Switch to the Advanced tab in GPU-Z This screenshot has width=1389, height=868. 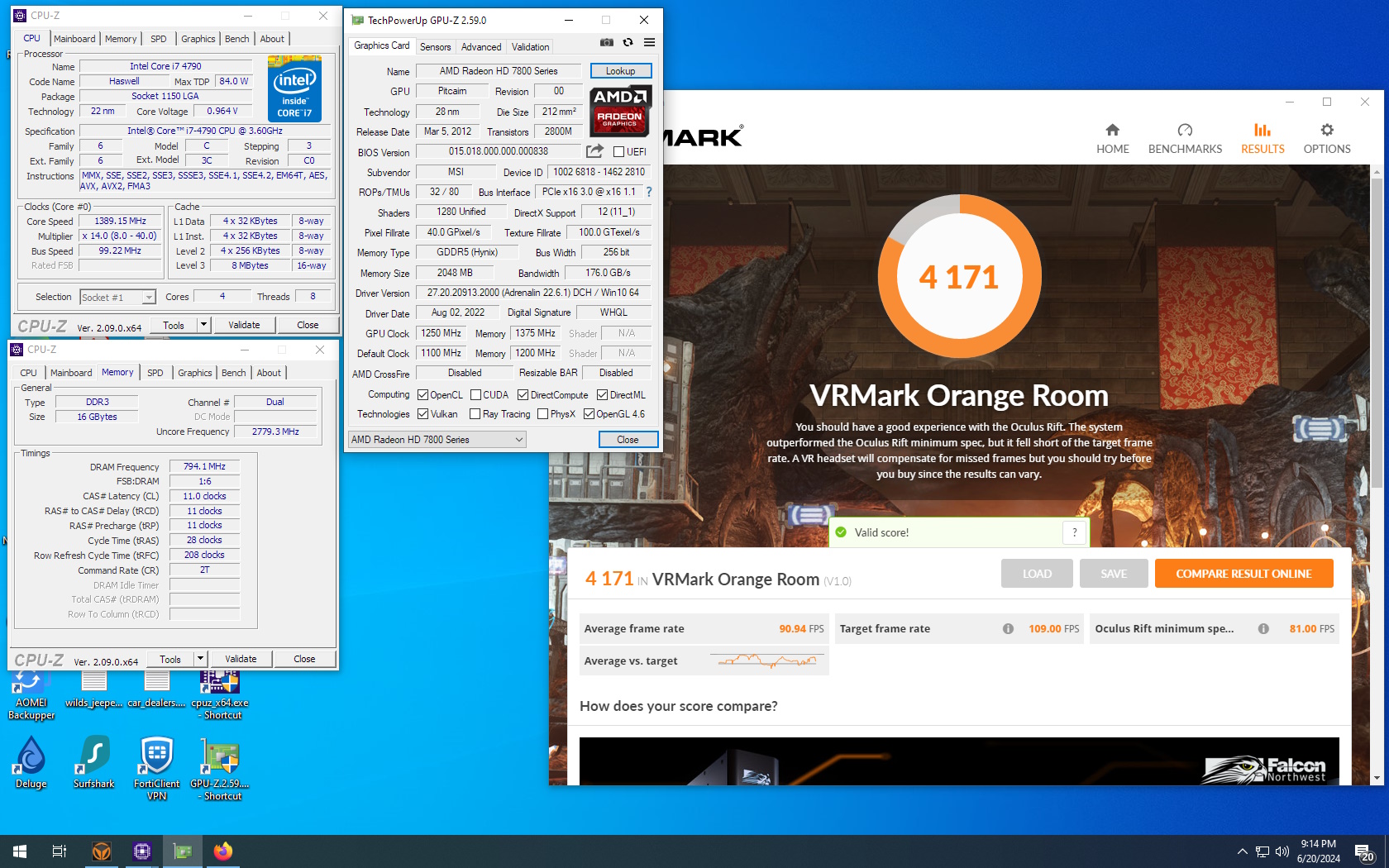(481, 47)
